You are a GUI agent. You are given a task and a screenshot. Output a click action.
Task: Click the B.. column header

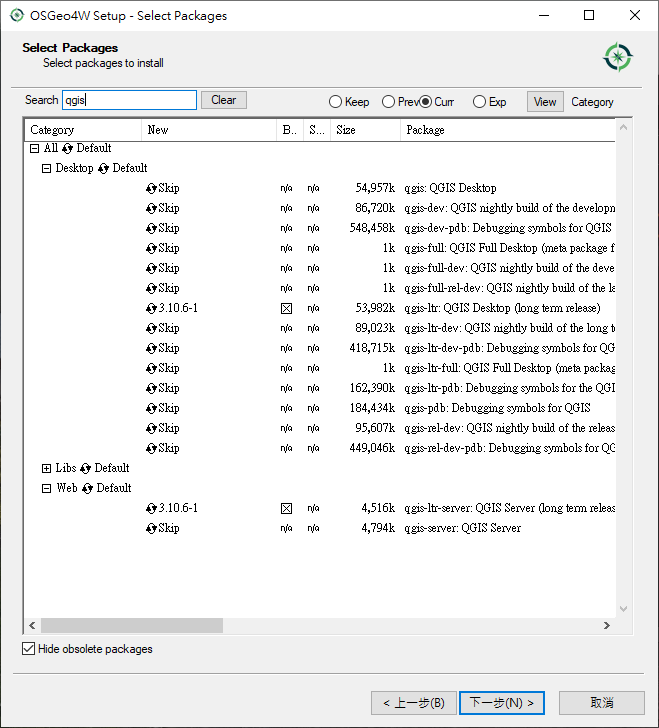(290, 130)
